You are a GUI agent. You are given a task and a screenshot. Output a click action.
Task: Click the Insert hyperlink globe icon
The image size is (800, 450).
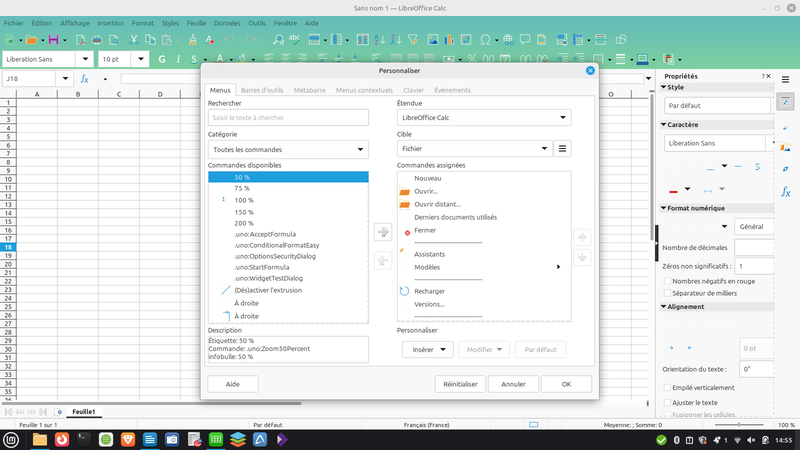508,40
